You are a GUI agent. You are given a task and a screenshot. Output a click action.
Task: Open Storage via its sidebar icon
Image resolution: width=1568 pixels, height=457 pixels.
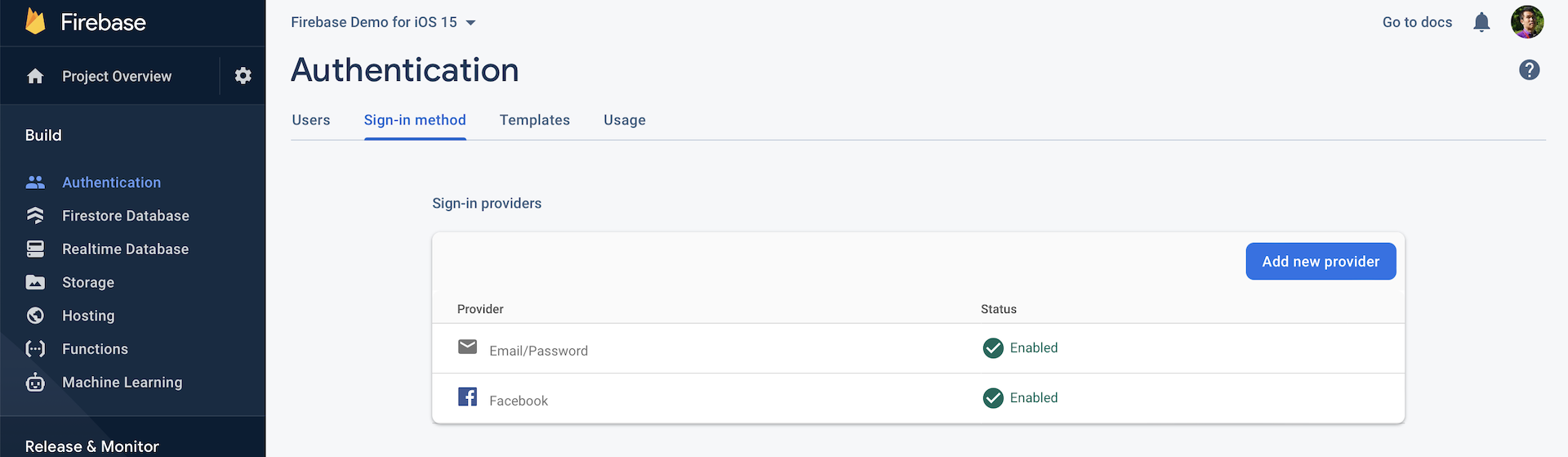coord(35,283)
